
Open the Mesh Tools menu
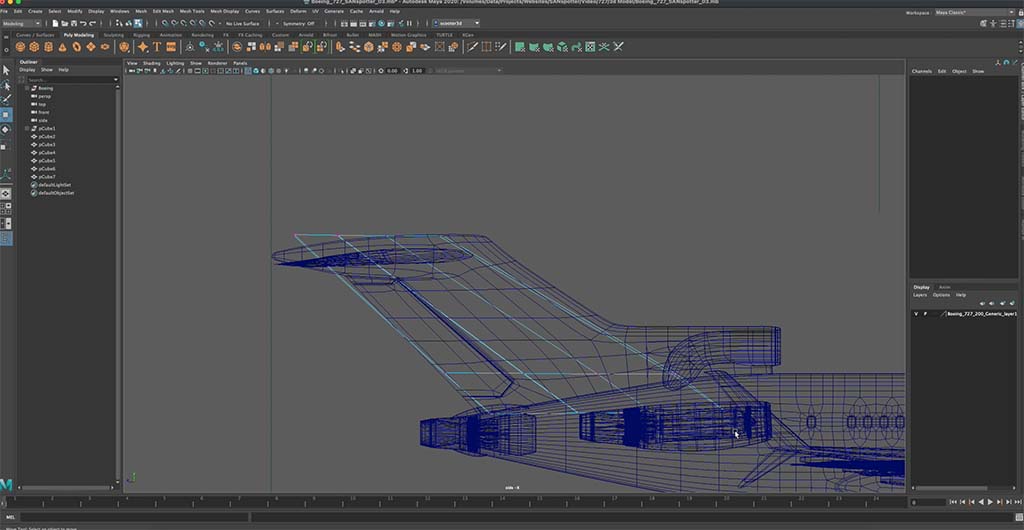(x=193, y=11)
